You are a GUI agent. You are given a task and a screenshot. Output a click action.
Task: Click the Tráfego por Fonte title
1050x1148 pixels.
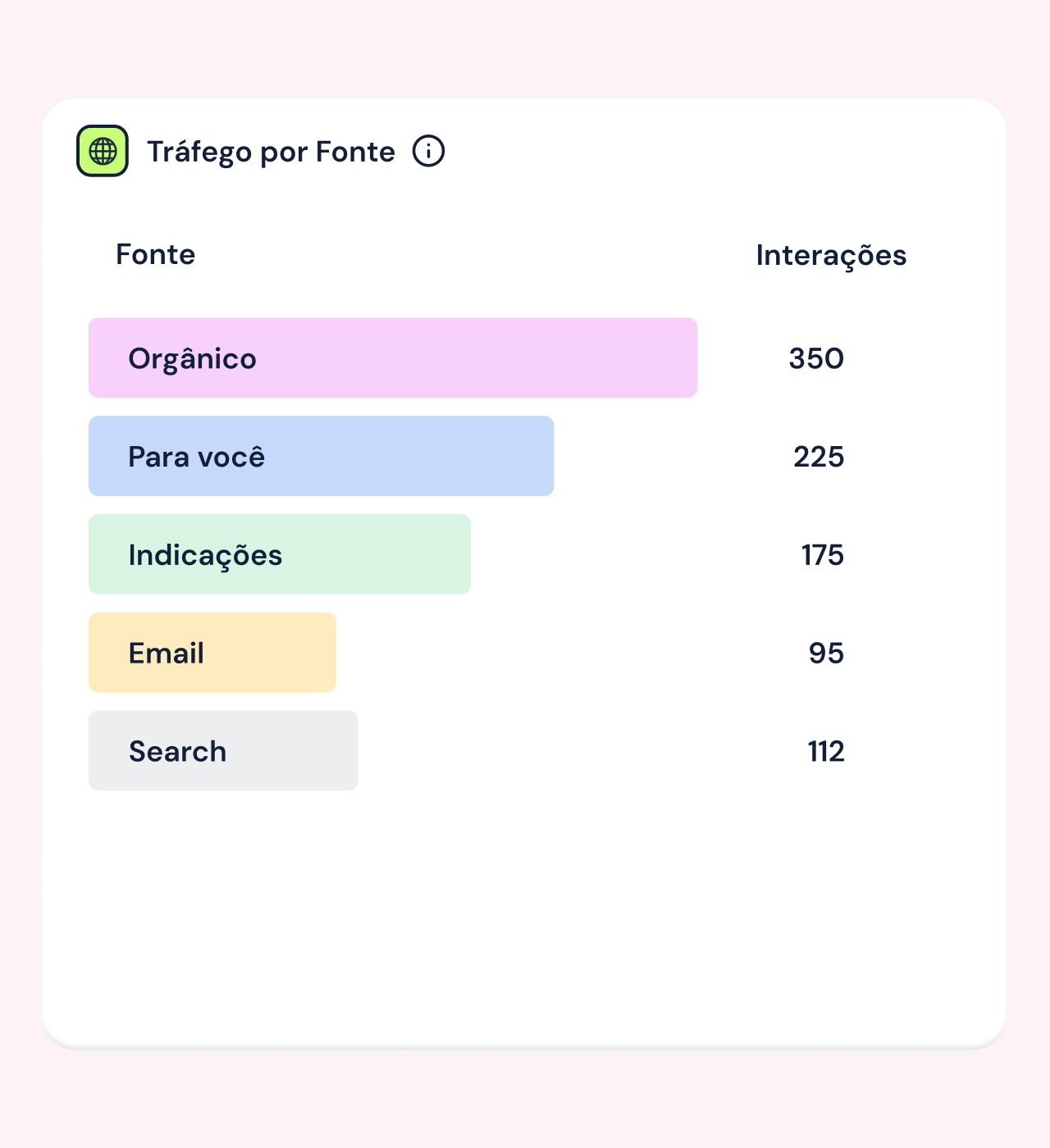(271, 152)
